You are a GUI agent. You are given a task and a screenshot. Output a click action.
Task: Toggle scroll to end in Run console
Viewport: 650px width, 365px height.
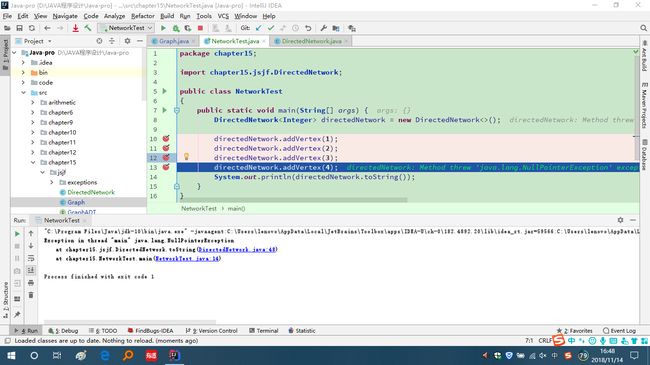coord(31,270)
